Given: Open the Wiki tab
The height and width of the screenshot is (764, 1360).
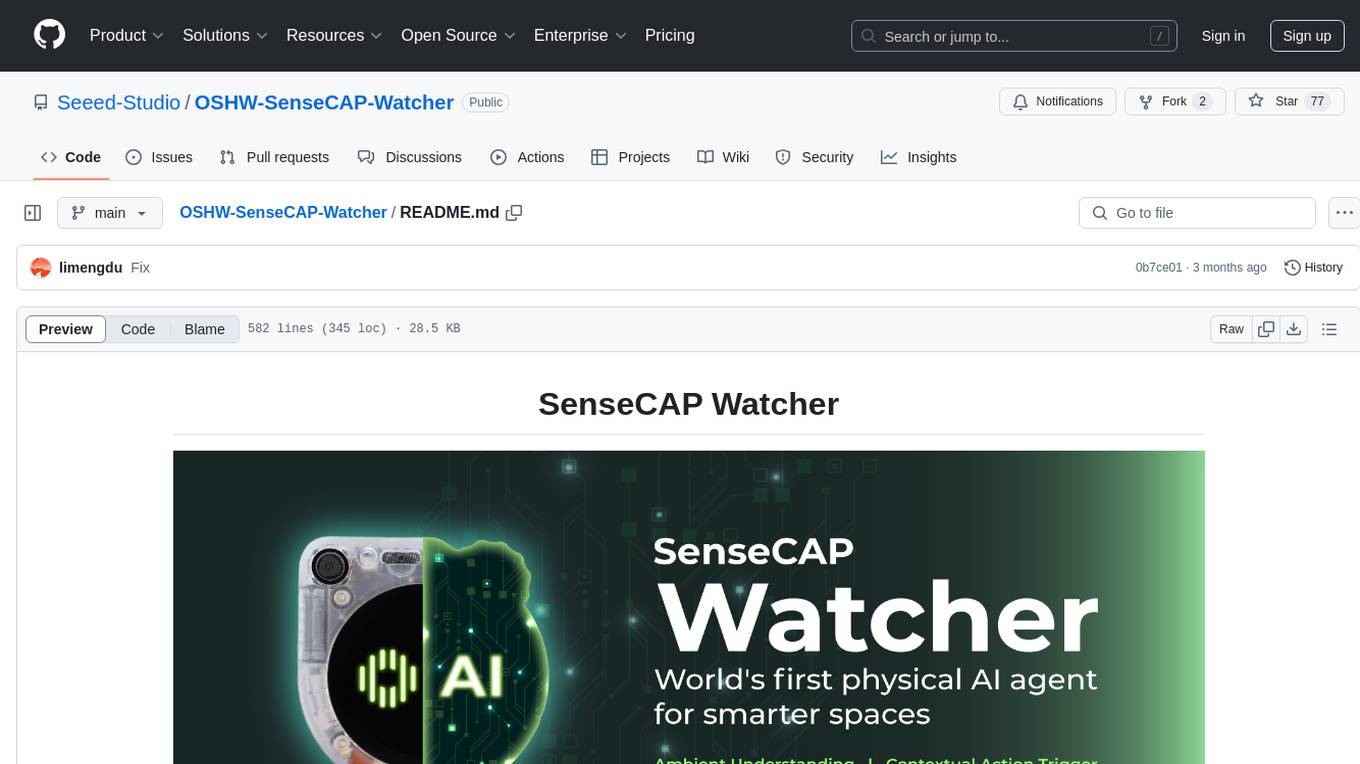Looking at the screenshot, I should (x=723, y=157).
